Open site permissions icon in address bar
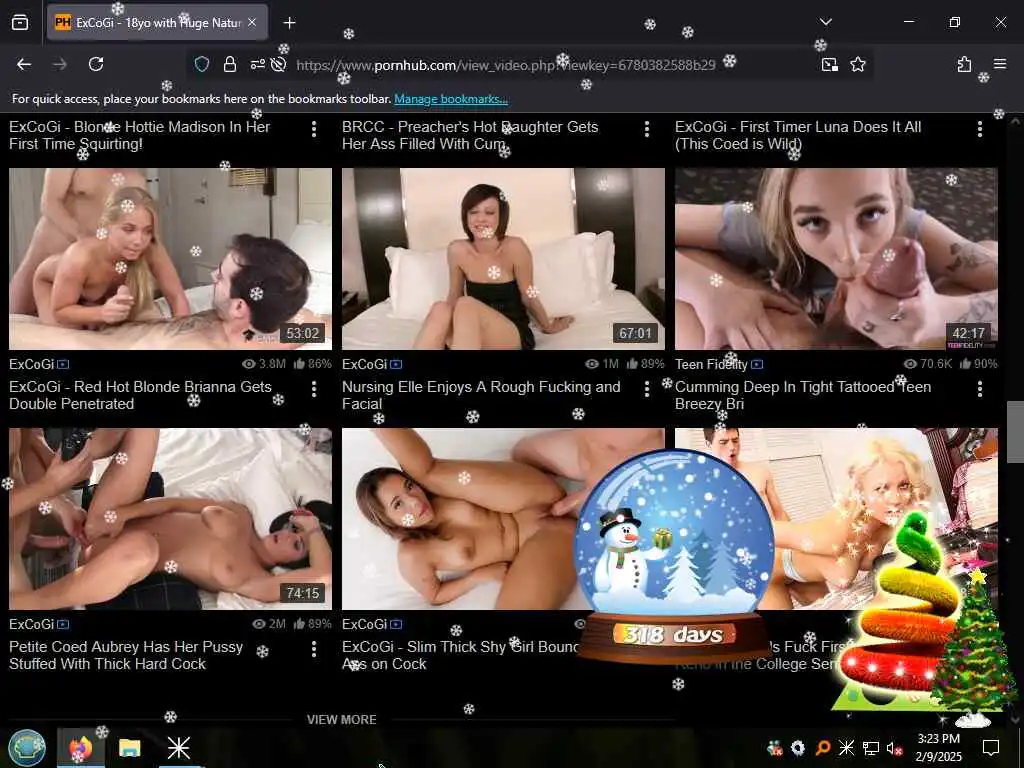 [x=257, y=64]
